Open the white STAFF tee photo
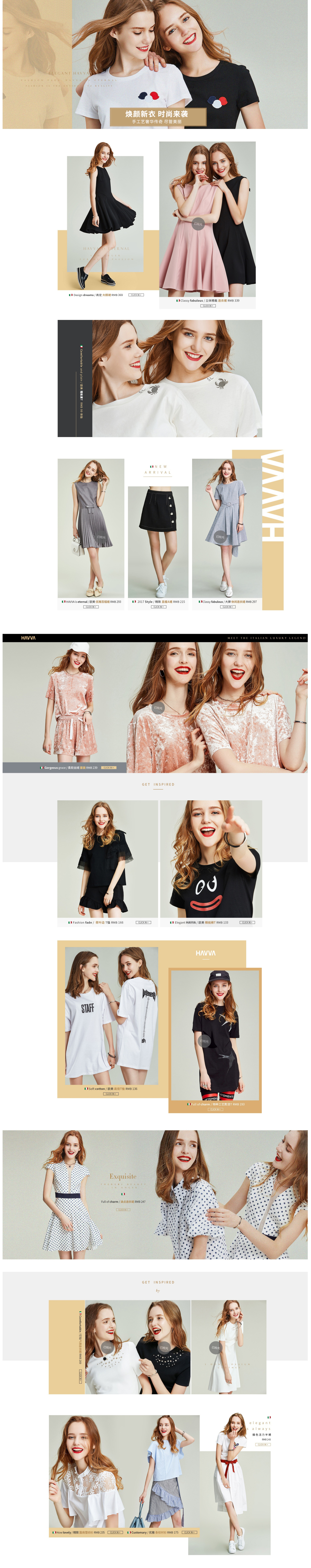This screenshot has width=311, height=1568. [x=111, y=1016]
